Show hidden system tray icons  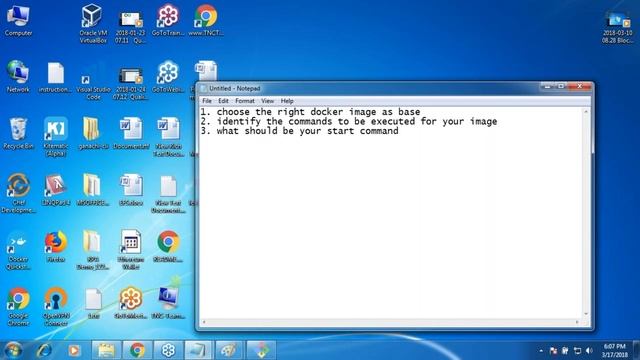click(541, 351)
